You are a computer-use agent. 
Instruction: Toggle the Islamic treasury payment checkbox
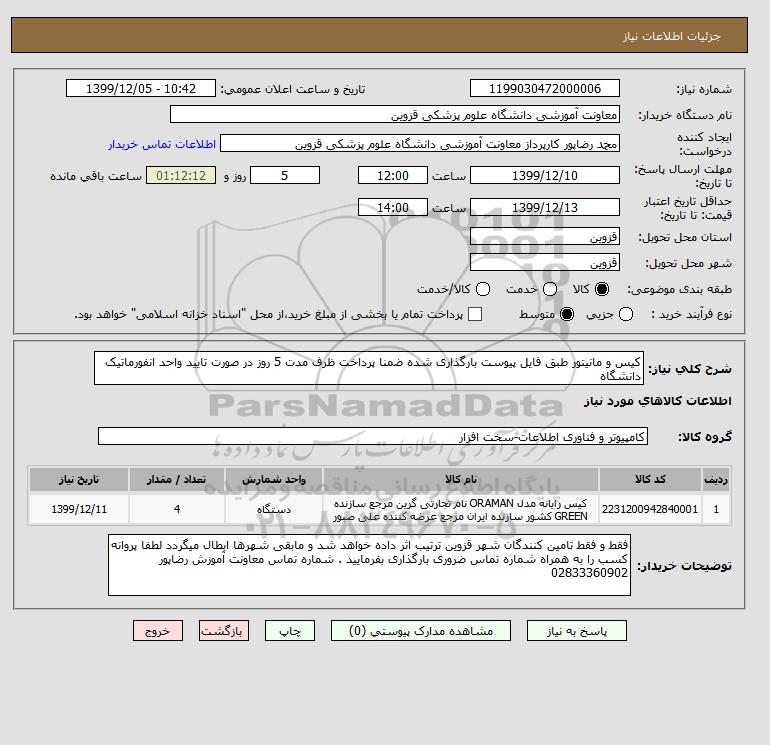point(475,314)
